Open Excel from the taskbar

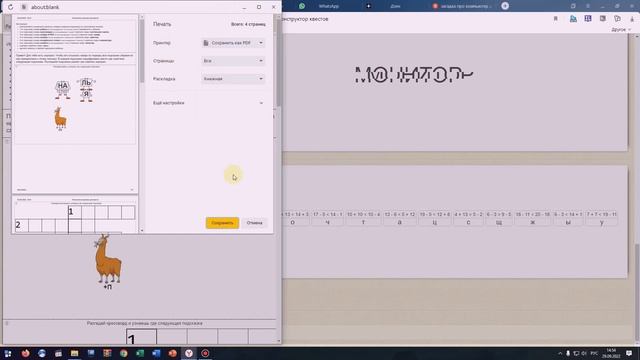[140, 353]
